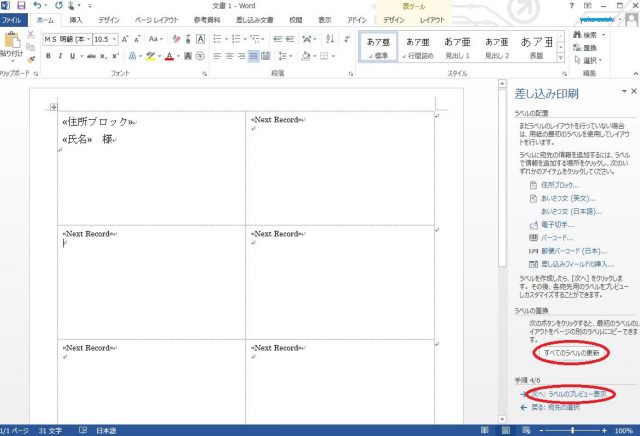
Task: Click the table move handle icon
Action: pos(53,107)
